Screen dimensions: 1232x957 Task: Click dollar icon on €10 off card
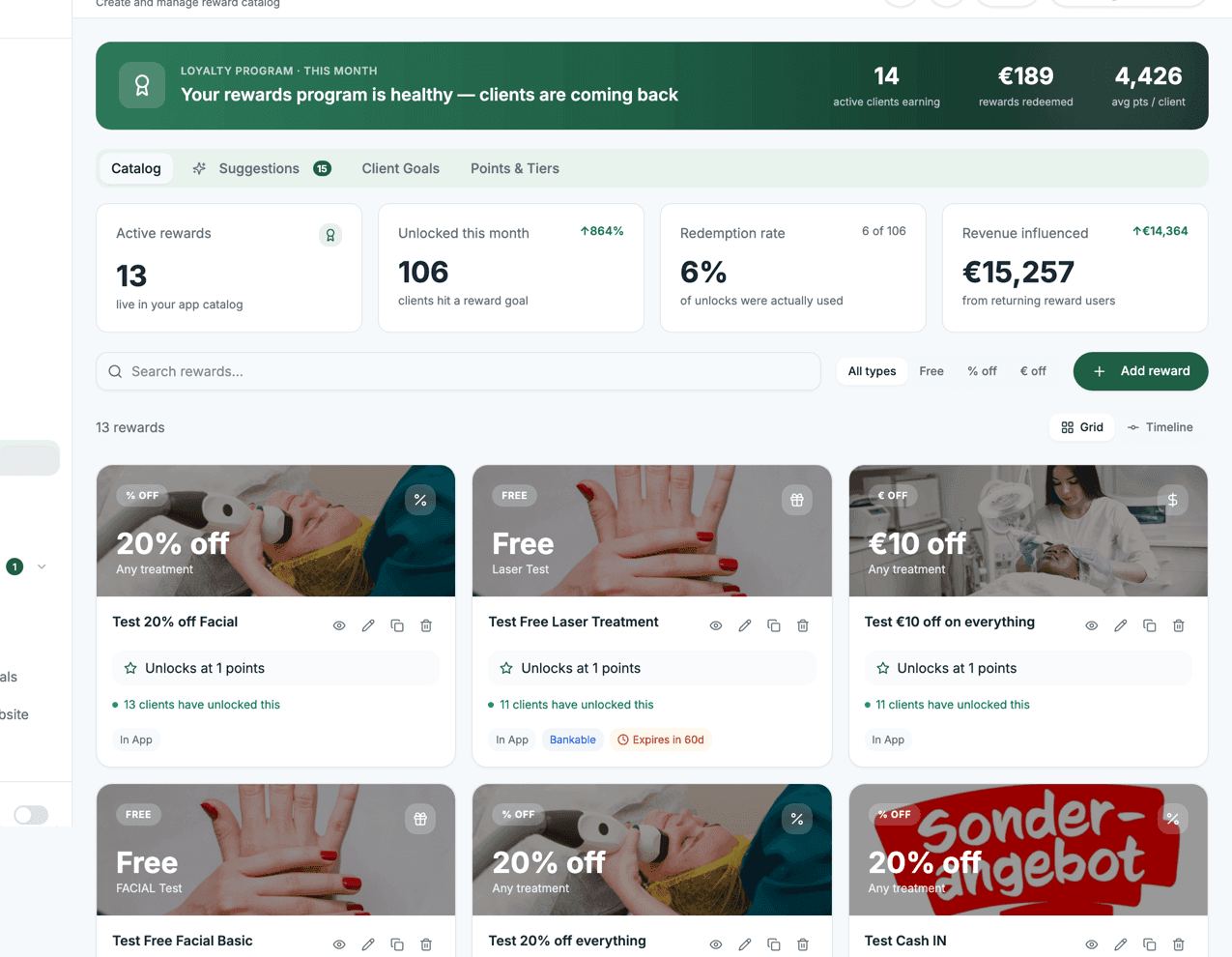pos(1173,500)
